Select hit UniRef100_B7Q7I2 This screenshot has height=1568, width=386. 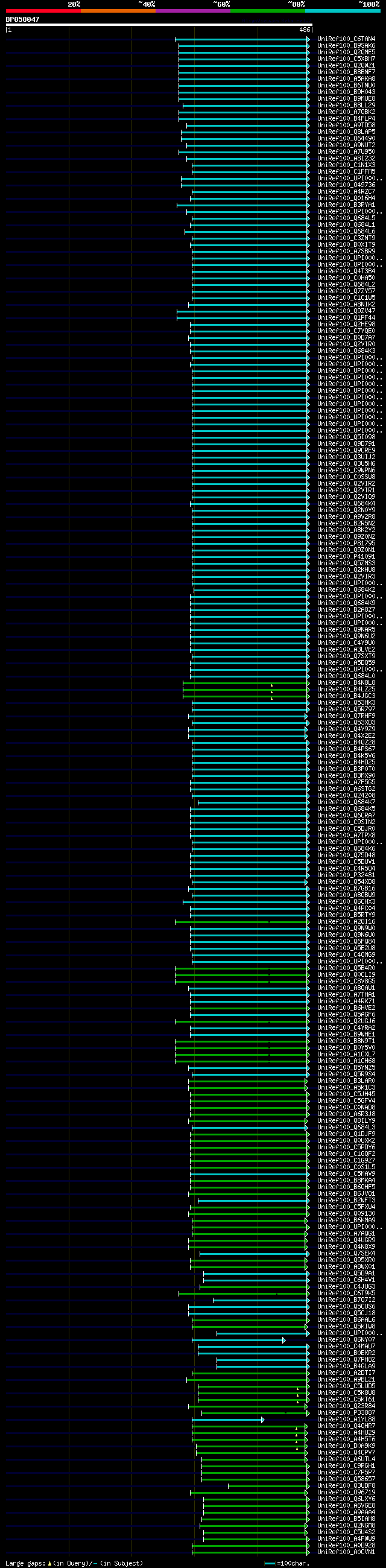[x=346, y=1300]
